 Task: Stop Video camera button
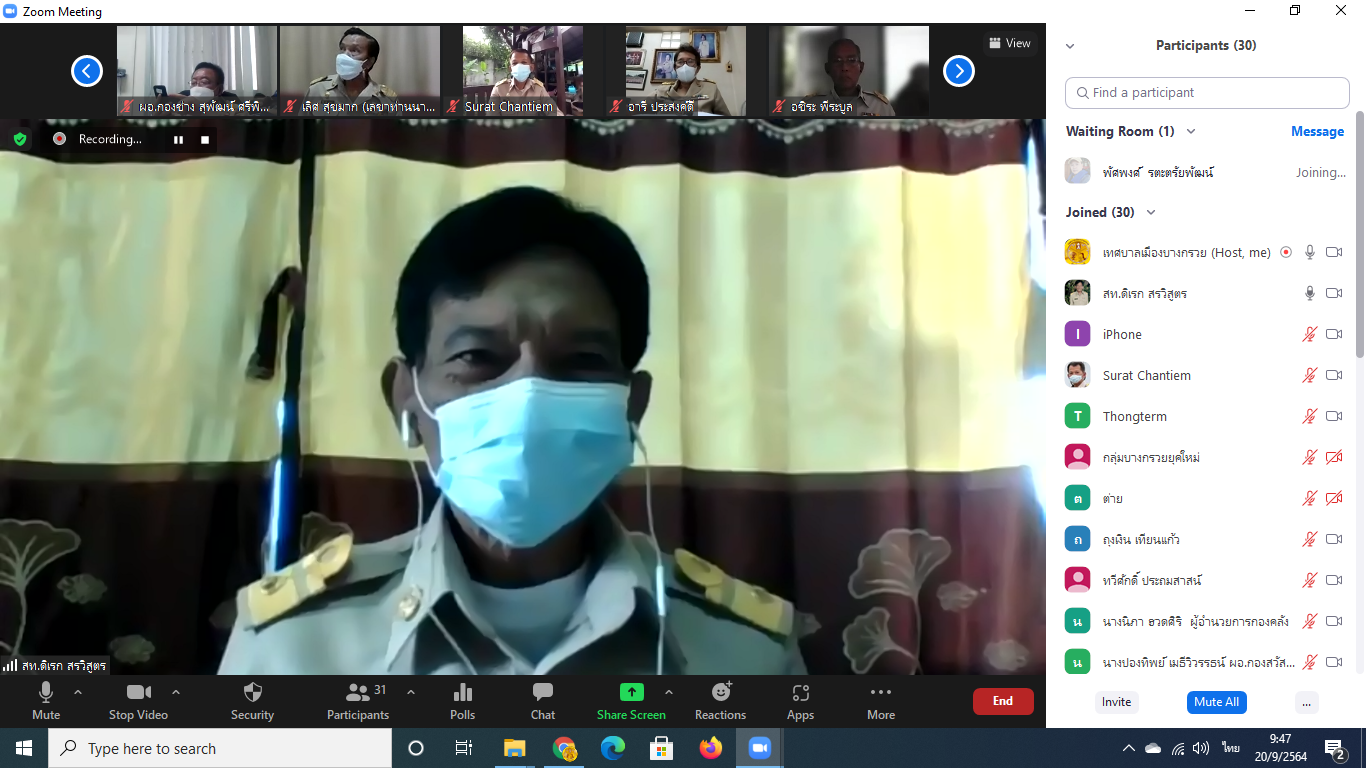point(138,700)
